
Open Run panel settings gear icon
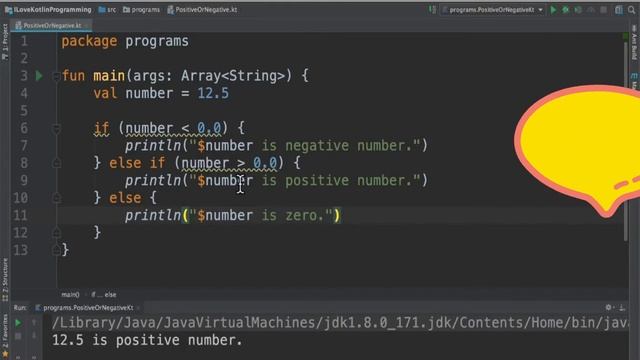click(x=609, y=307)
